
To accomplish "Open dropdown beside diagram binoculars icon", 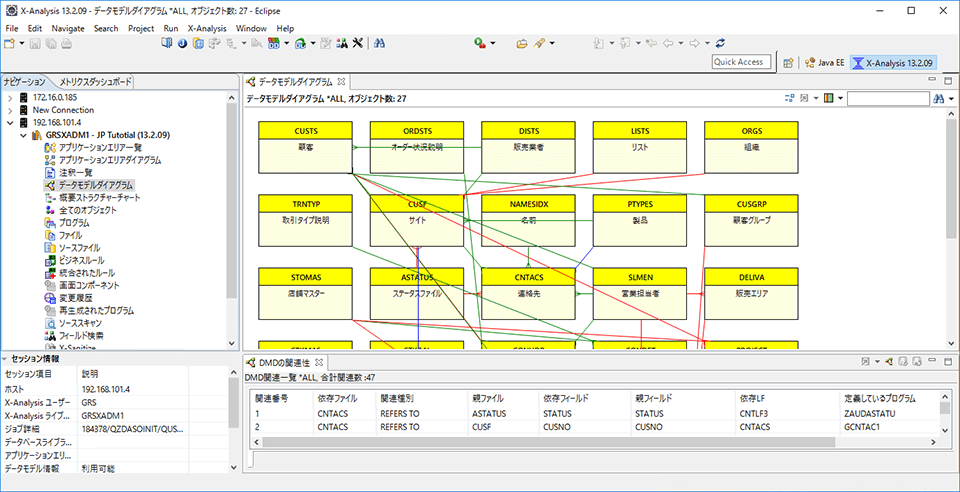I will (951, 99).
